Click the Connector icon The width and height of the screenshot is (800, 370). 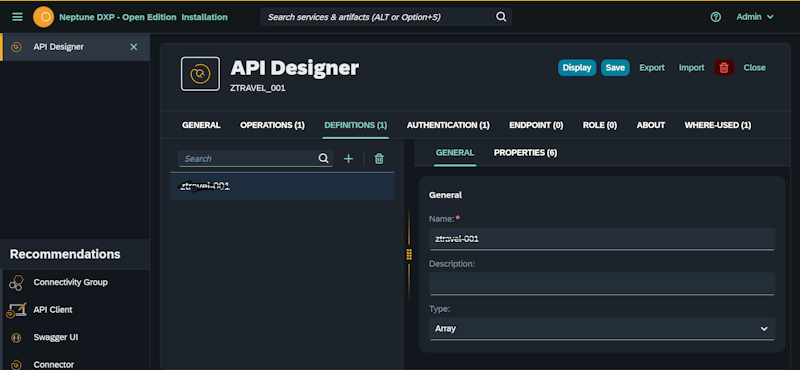coord(16,364)
